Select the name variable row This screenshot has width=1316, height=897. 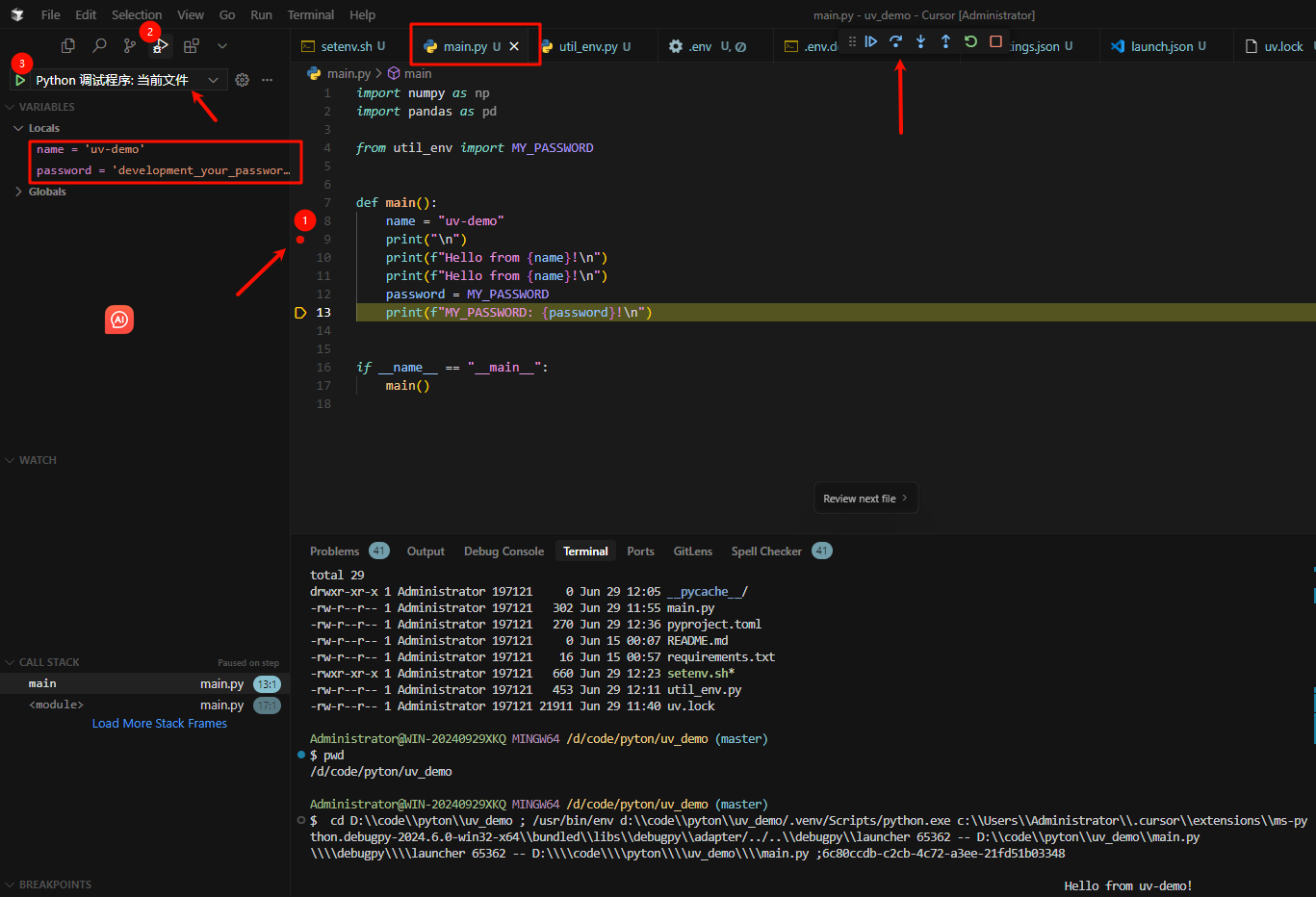[144, 149]
